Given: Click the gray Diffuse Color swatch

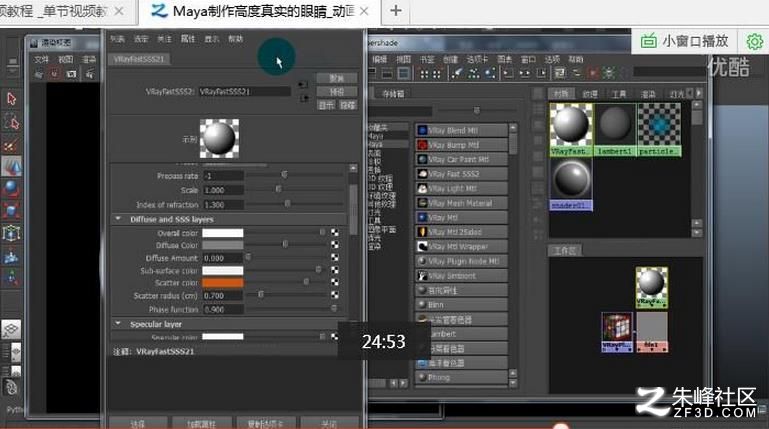Looking at the screenshot, I should click(x=223, y=245).
